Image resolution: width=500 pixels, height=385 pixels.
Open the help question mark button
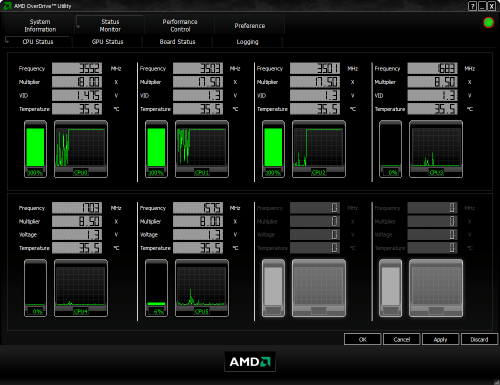tap(472, 6)
